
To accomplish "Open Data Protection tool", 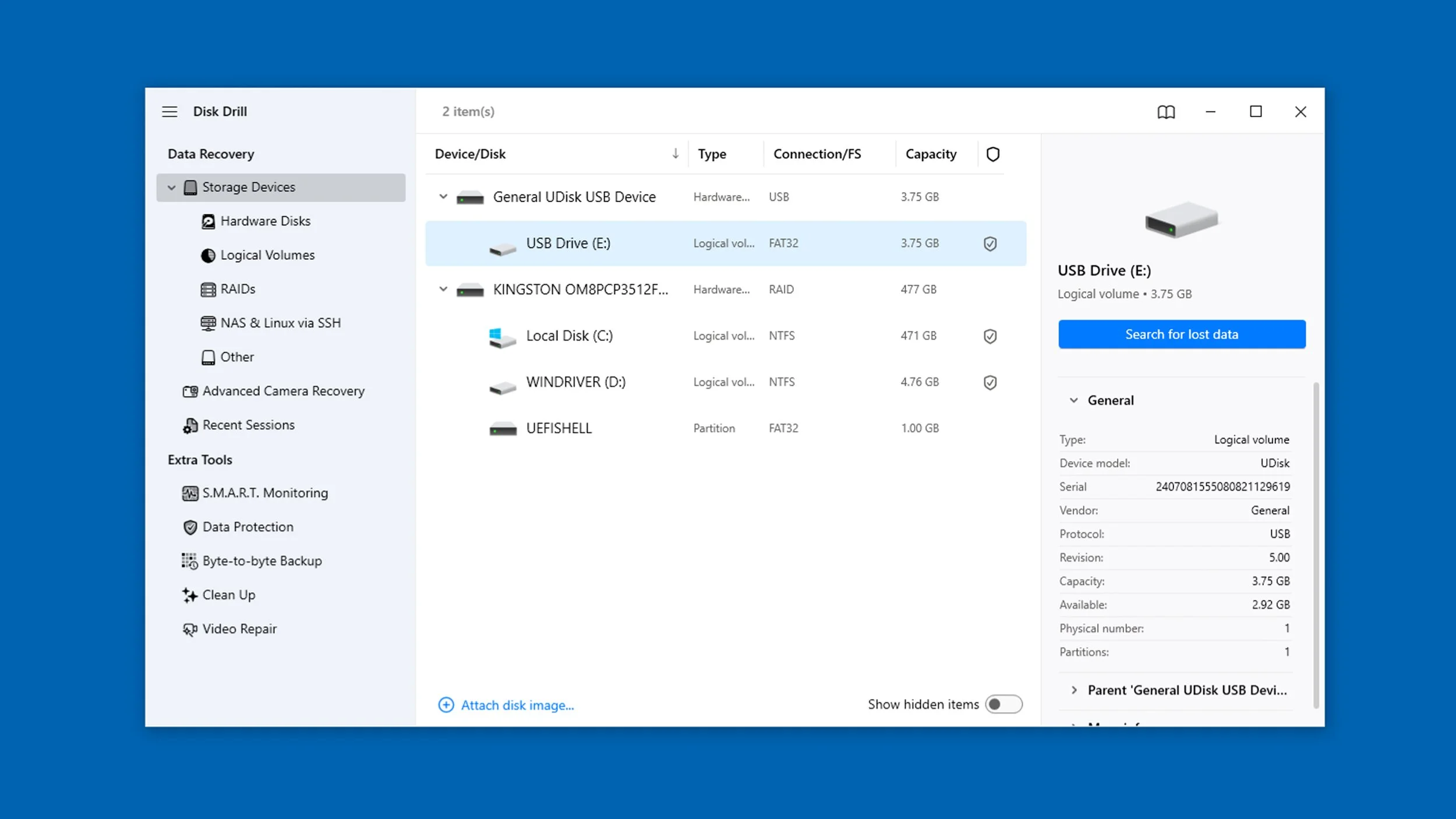I will [248, 527].
